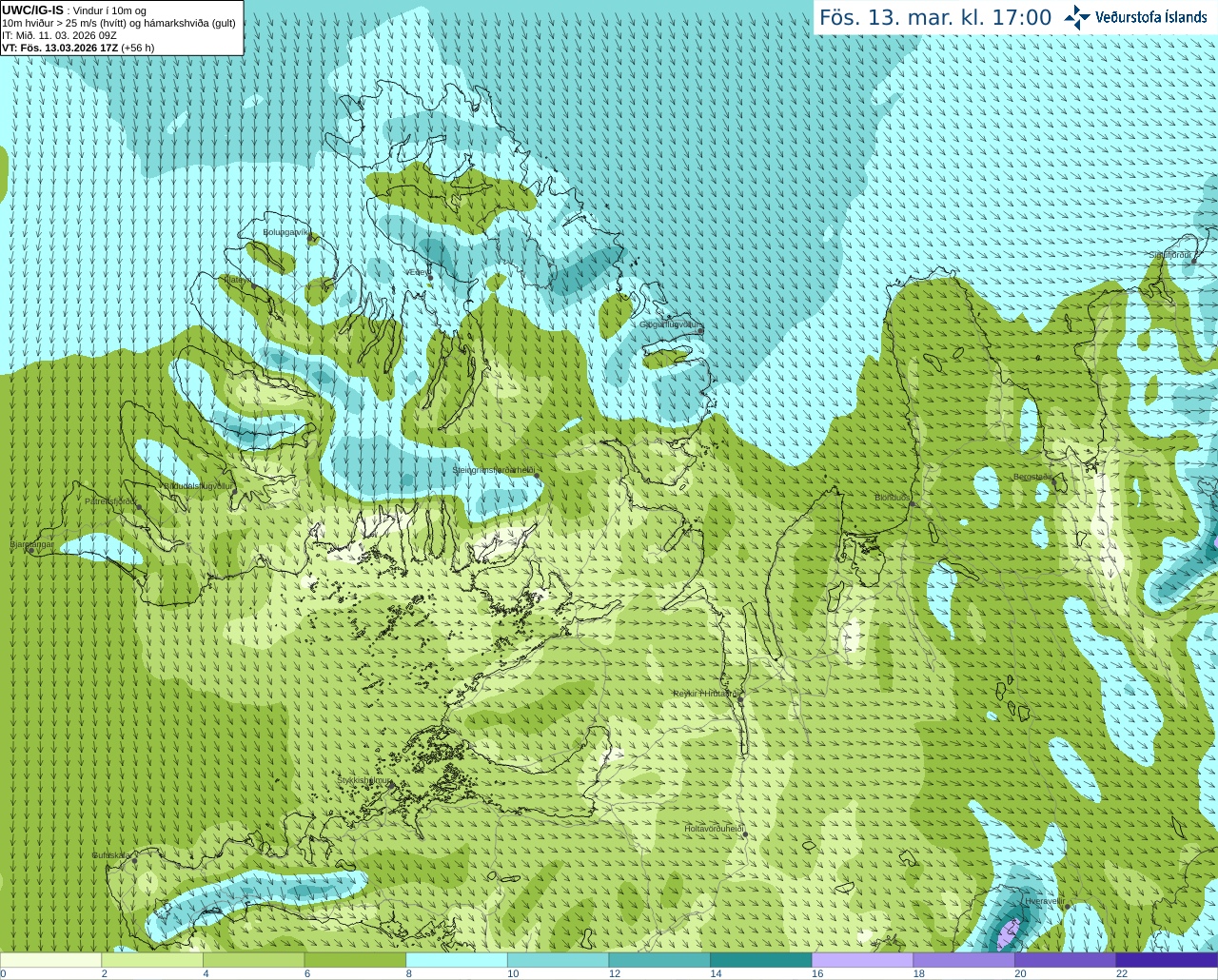Click the 18–20 m/s purple legend swatch

click(x=964, y=960)
